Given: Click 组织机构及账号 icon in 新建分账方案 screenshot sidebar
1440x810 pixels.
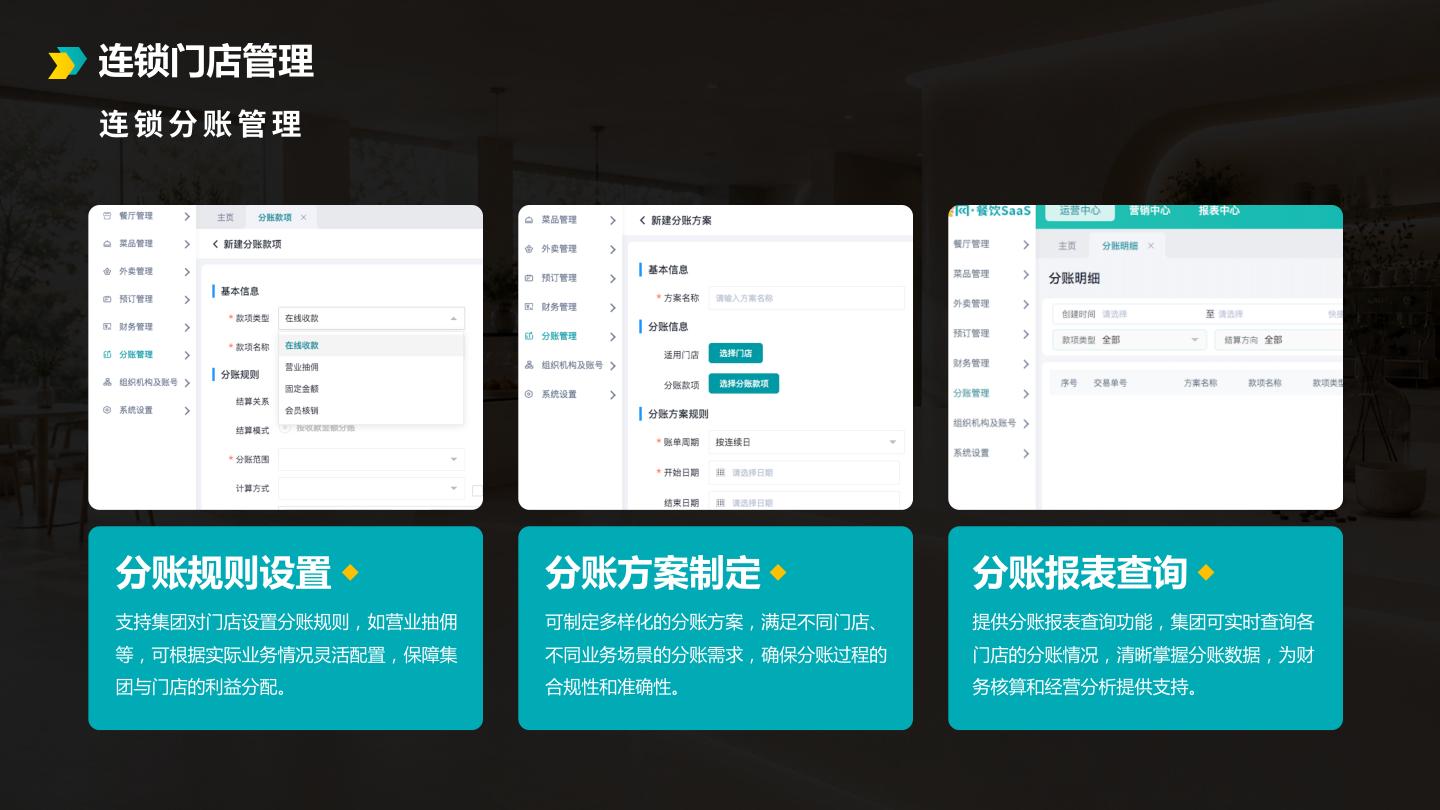Looking at the screenshot, I should [529, 365].
